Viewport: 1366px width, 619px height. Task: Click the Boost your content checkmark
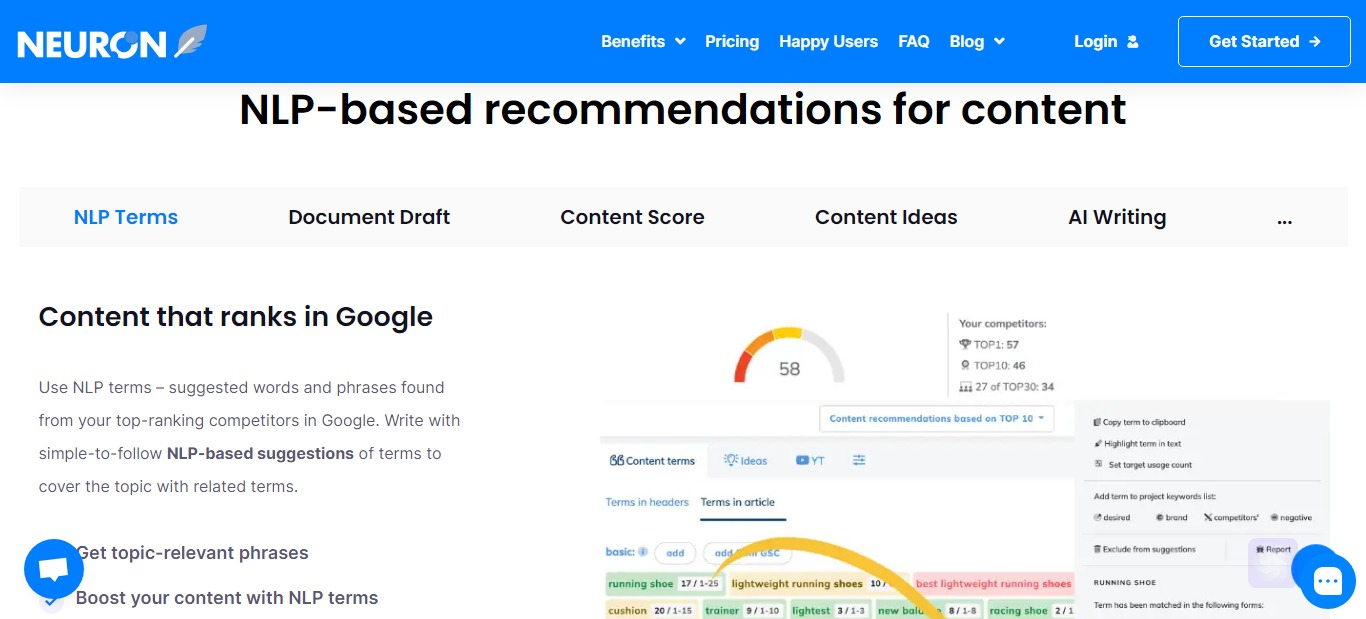point(51,600)
